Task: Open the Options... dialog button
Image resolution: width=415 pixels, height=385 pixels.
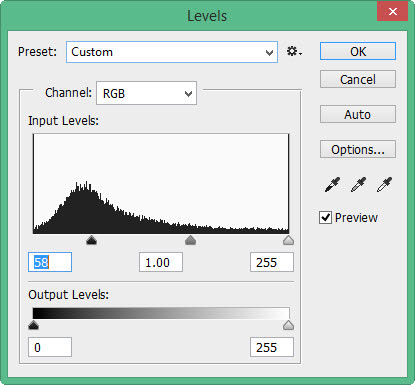Action: (x=358, y=149)
